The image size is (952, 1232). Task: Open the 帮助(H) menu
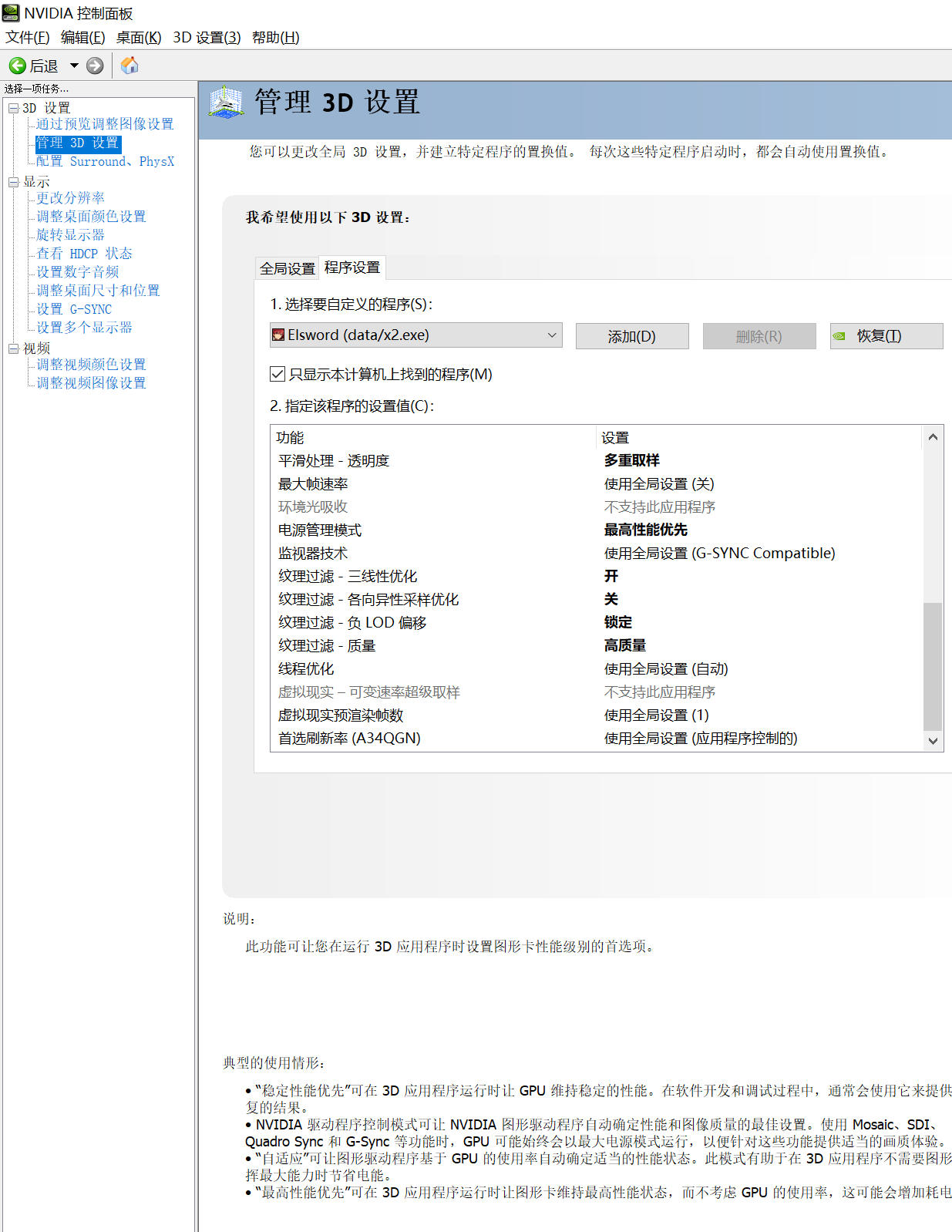pyautogui.click(x=276, y=38)
